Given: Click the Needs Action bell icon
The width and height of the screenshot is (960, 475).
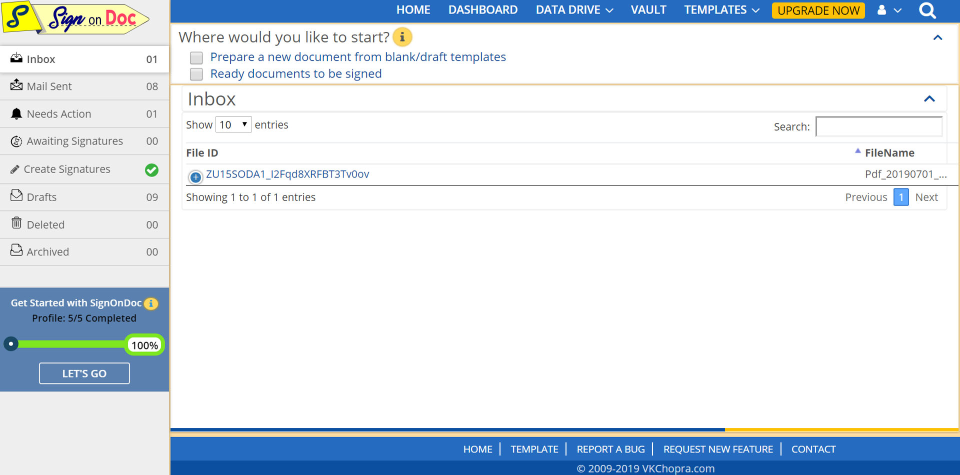Looking at the screenshot, I should pyautogui.click(x=17, y=114).
